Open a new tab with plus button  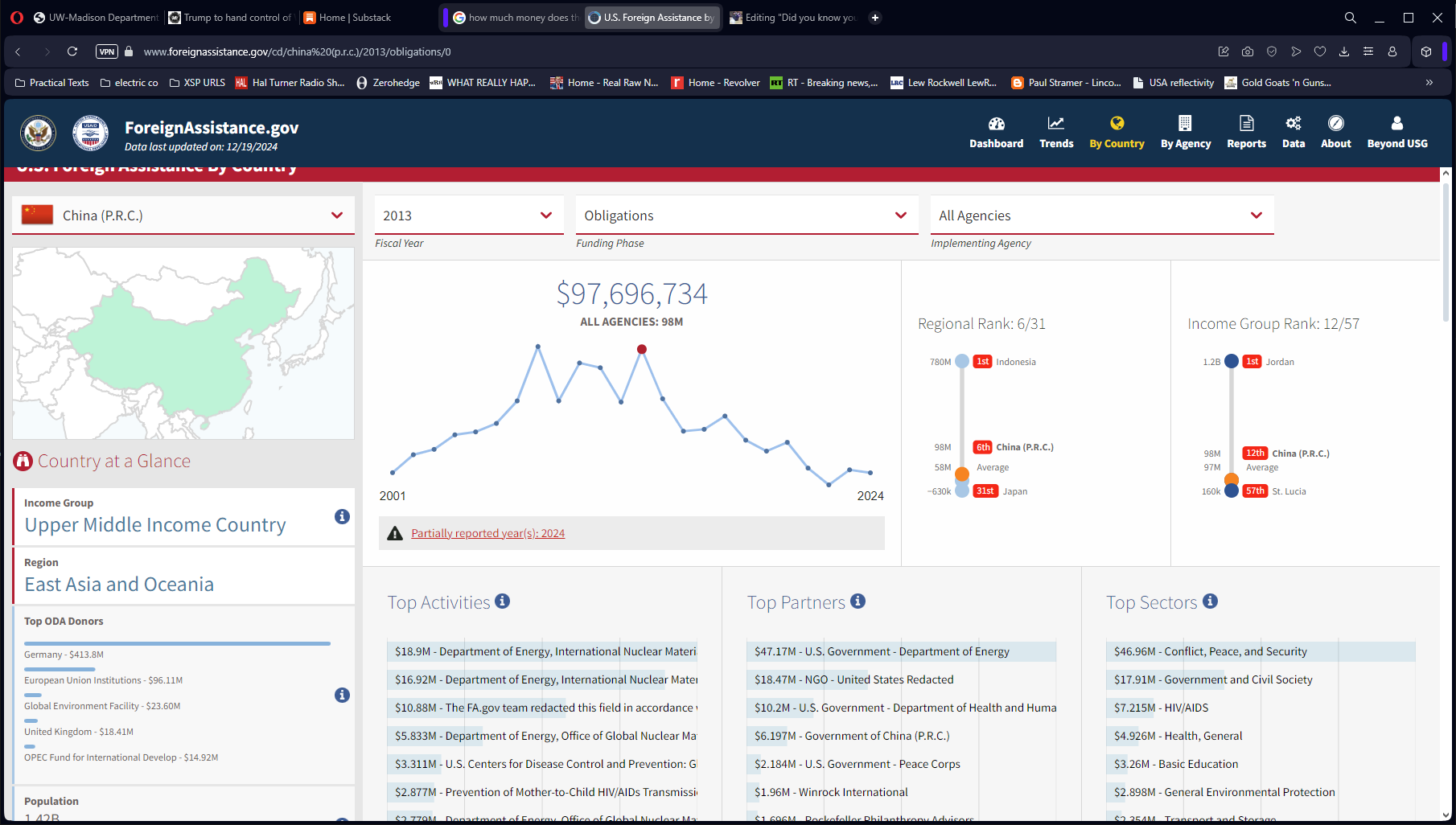[x=875, y=18]
